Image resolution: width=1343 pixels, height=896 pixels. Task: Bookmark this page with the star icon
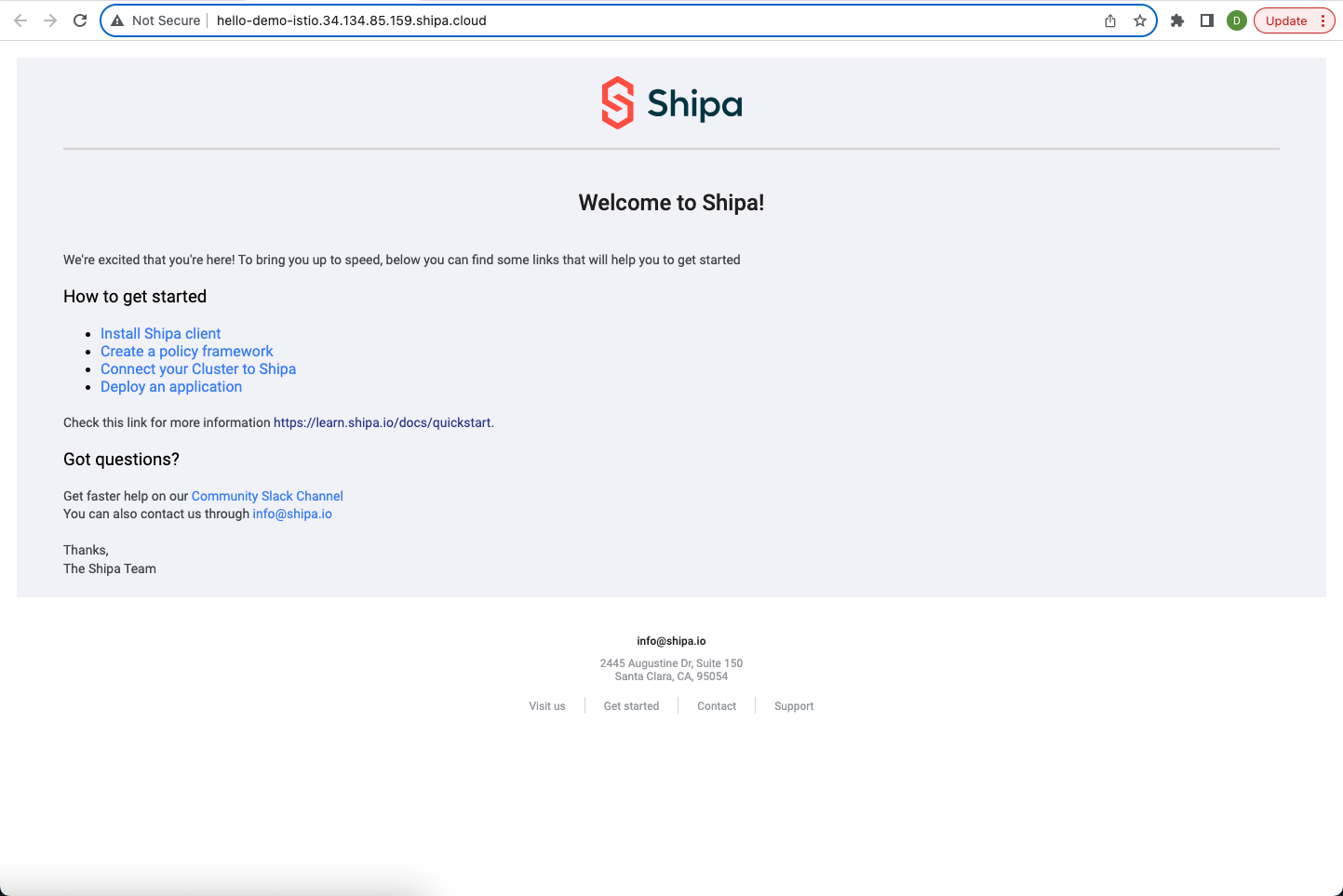coord(1140,20)
